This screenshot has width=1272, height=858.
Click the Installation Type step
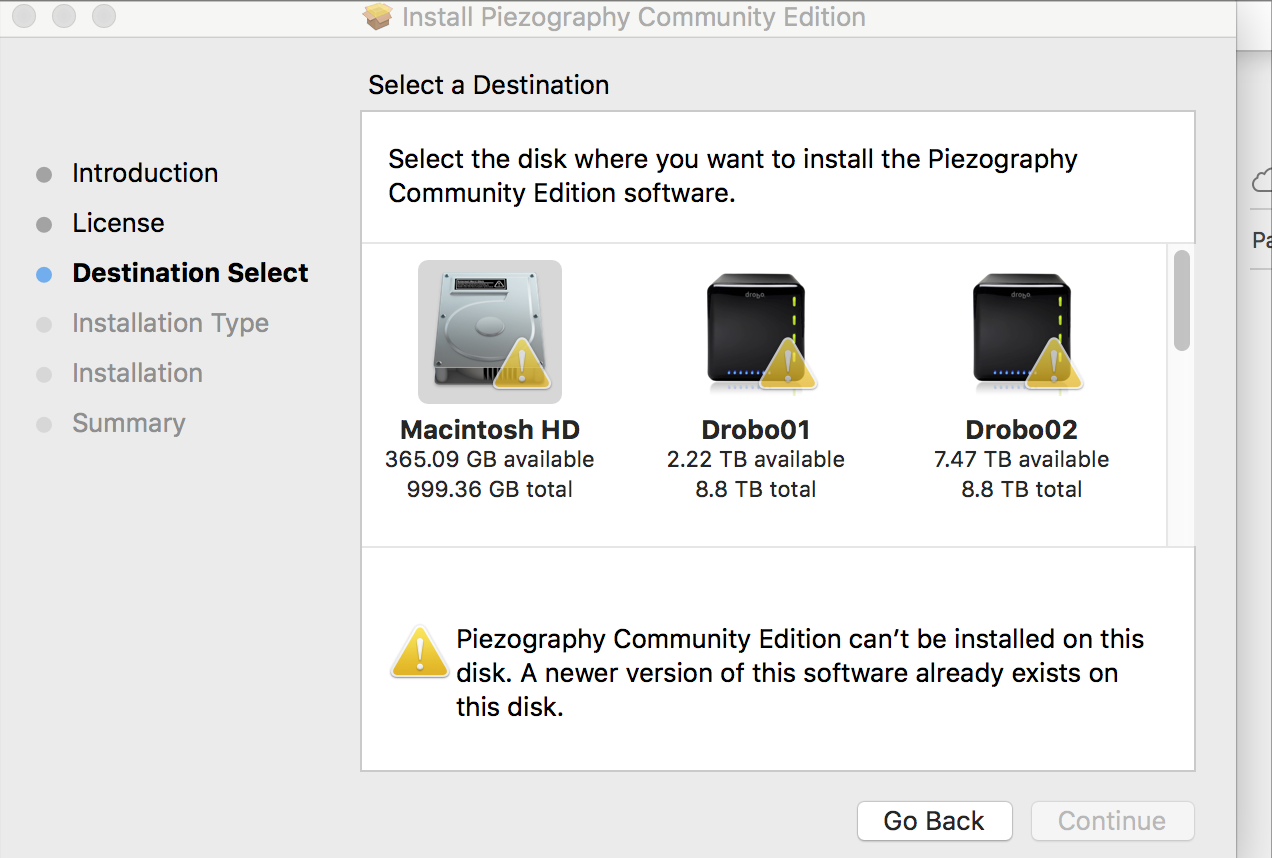click(x=170, y=323)
